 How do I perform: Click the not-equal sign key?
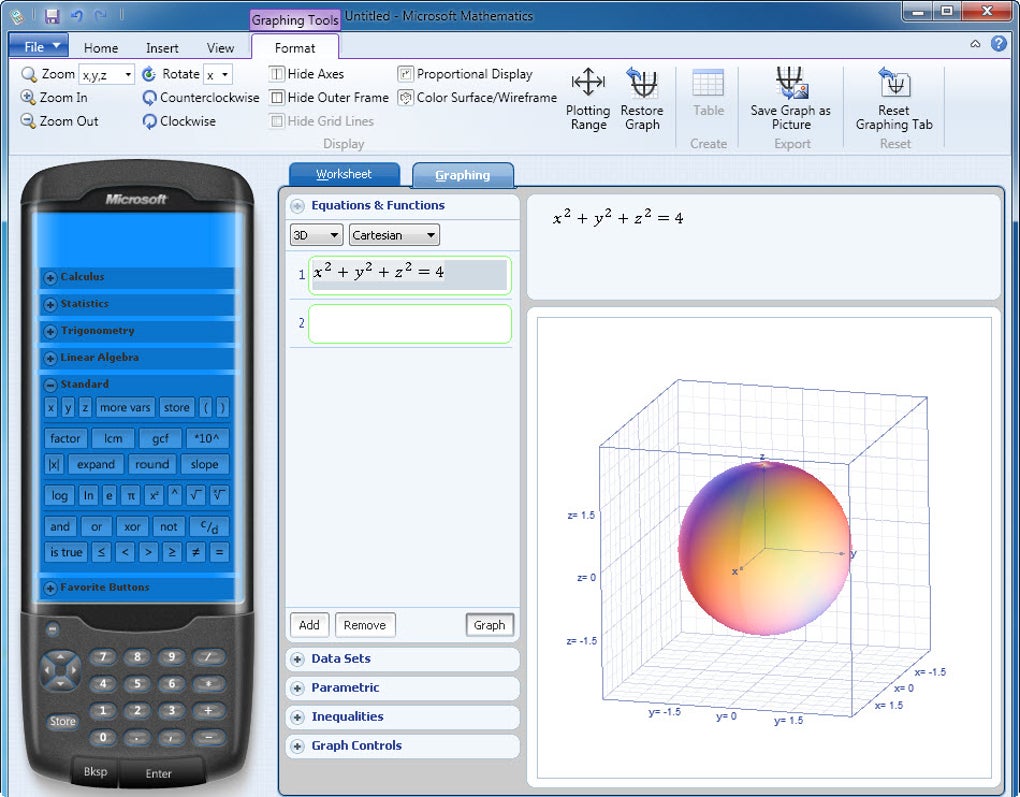[x=195, y=552]
